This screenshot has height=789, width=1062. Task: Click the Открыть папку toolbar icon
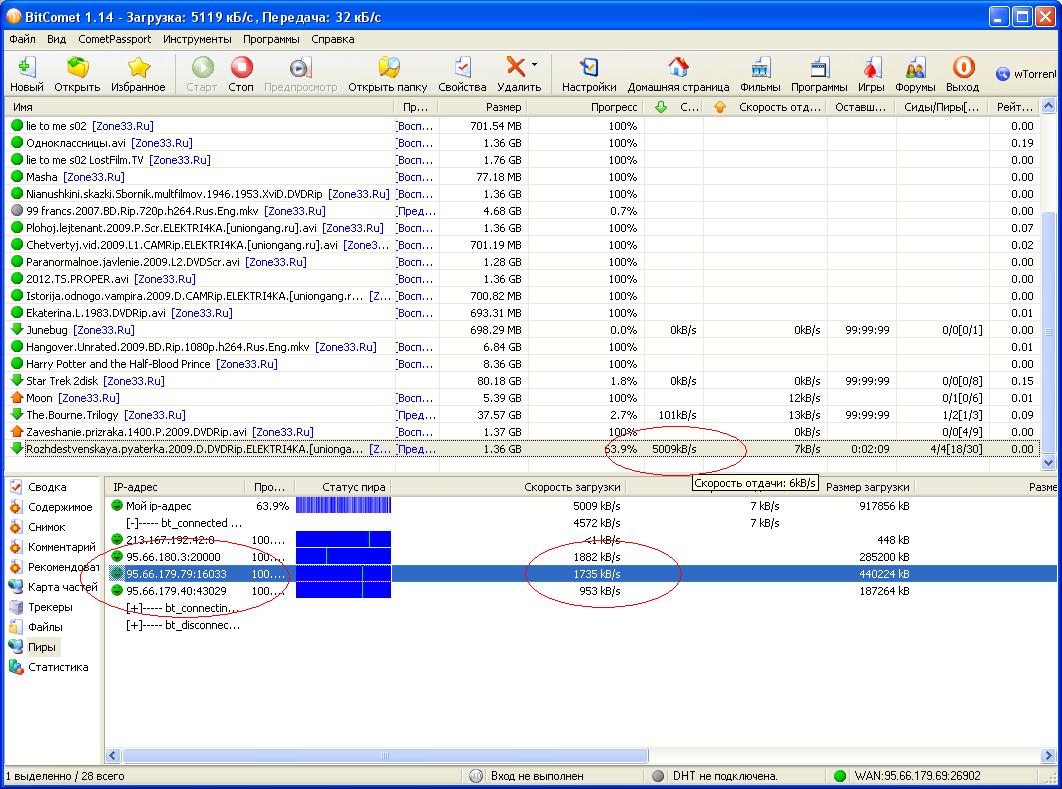387,74
